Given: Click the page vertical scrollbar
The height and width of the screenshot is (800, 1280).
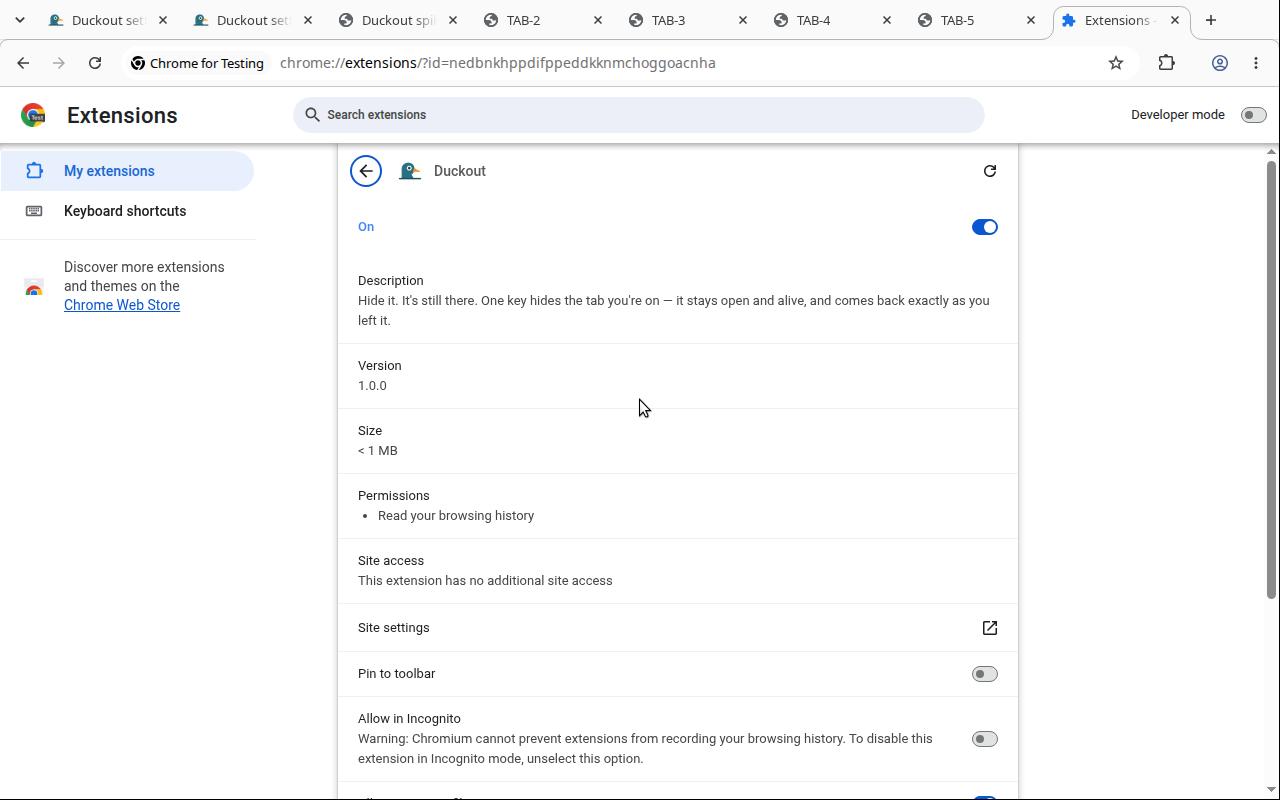Looking at the screenshot, I should point(1272,380).
